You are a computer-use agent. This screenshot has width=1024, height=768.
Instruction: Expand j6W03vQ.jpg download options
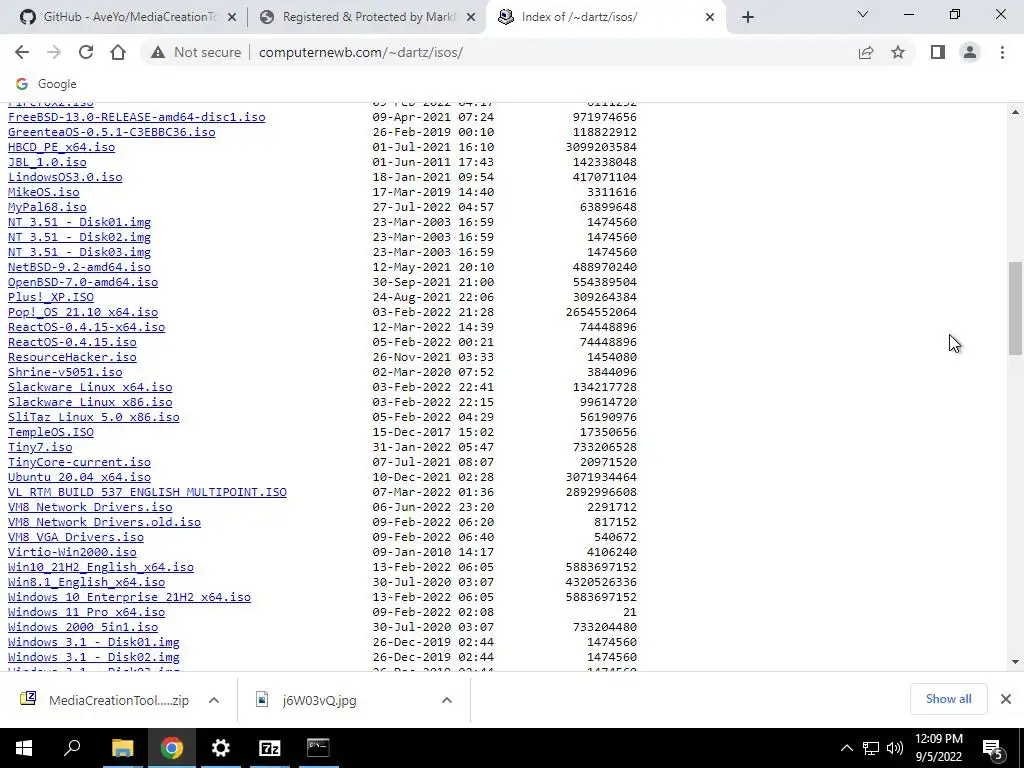(x=447, y=700)
